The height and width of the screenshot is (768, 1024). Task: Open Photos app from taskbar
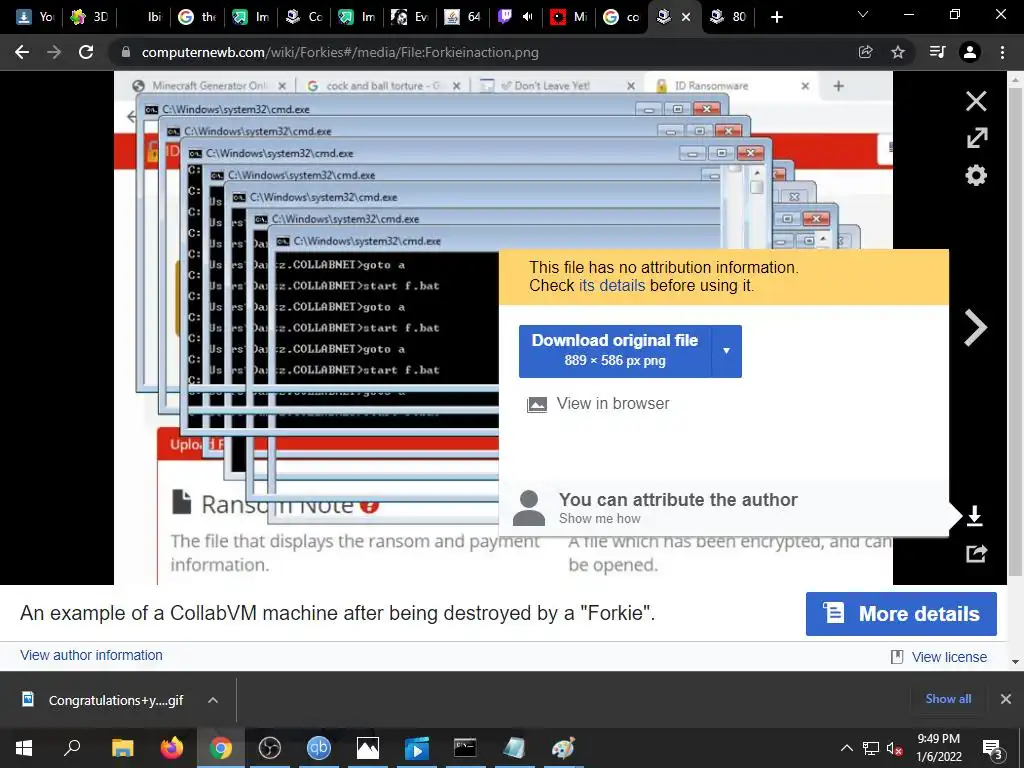[368, 748]
